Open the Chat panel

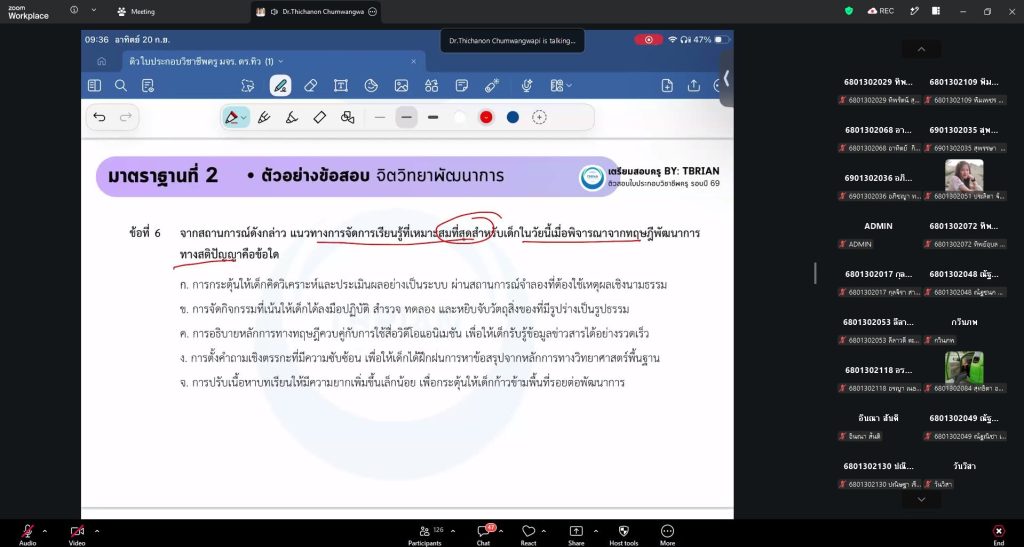tap(483, 534)
